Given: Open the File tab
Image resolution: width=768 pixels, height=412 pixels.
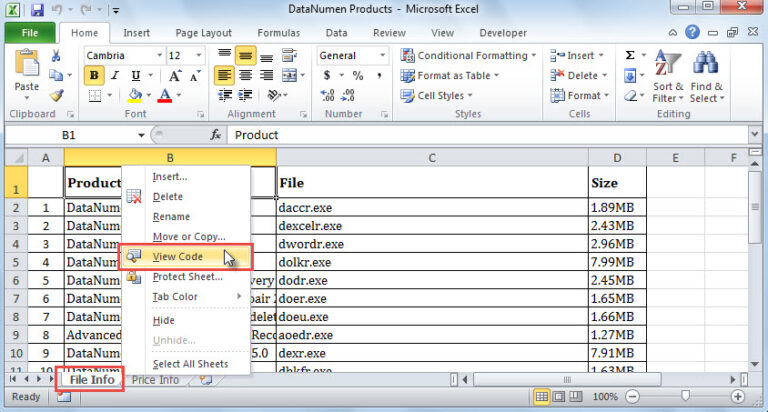Looking at the screenshot, I should (30, 33).
